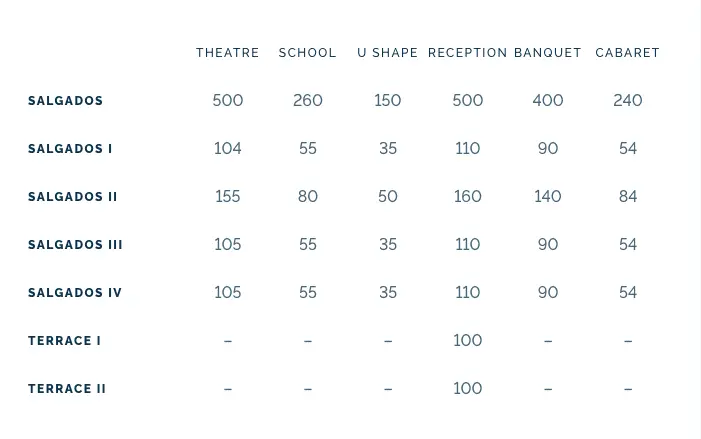701x439 pixels.
Task: Select the SALGADOS row label
Action: point(65,101)
